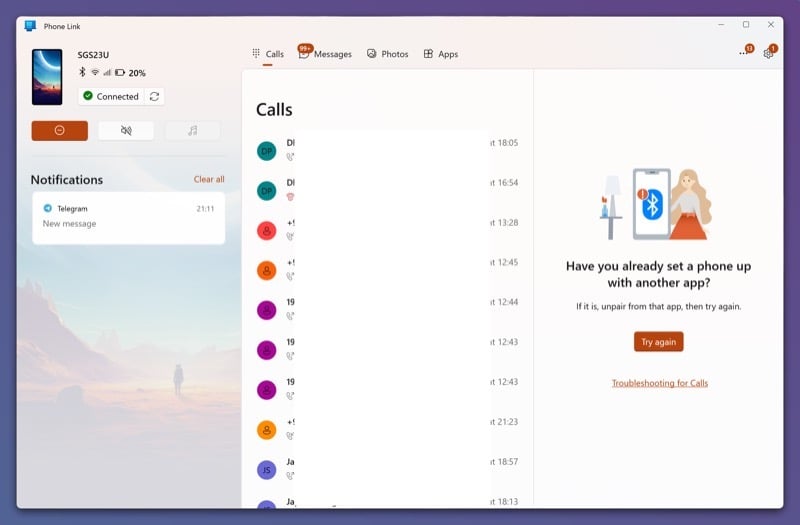The height and width of the screenshot is (525, 800).
Task: Click the Bluetooth pairing illustration
Action: (x=656, y=204)
